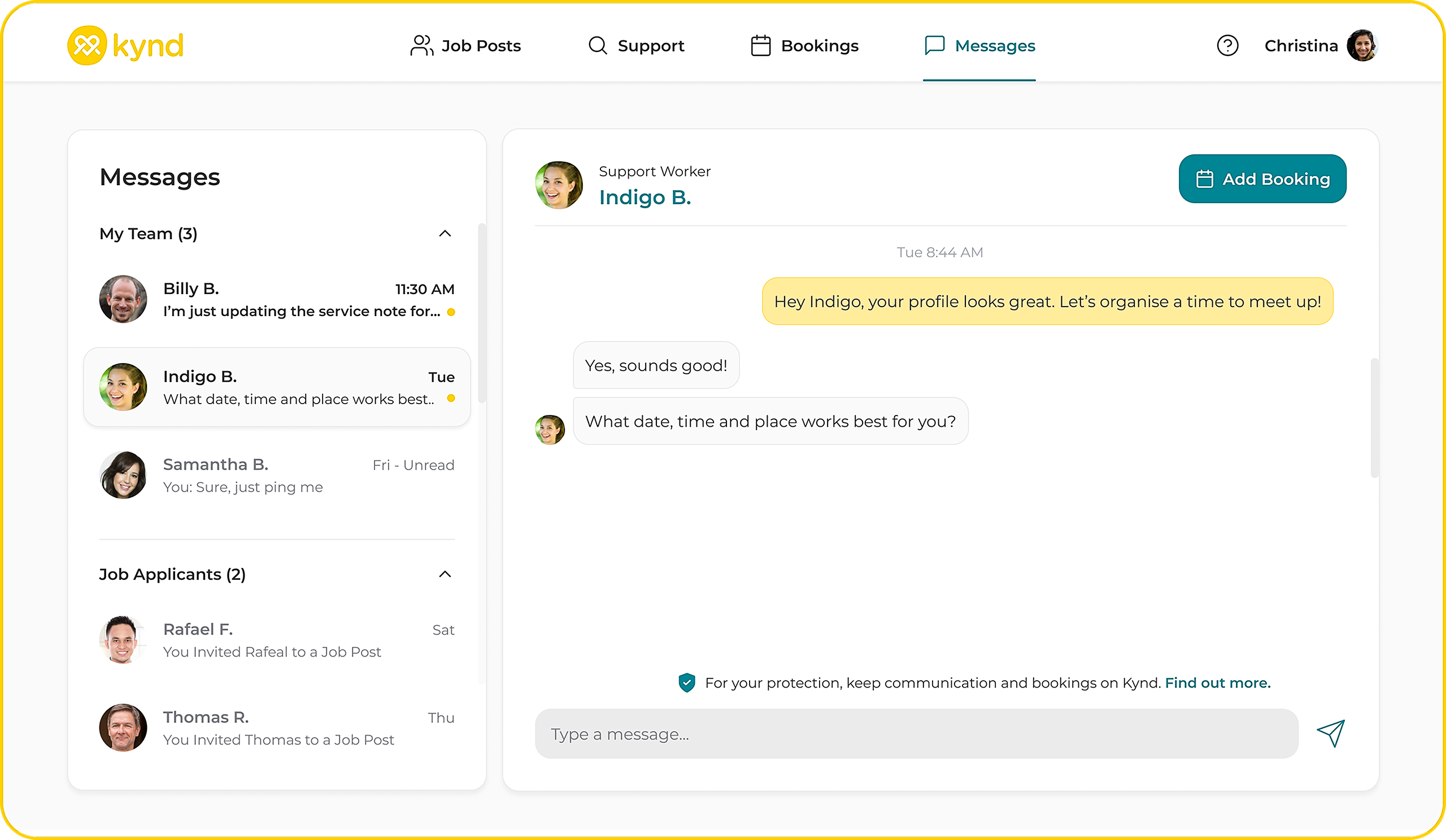Follow the Find out more link

coord(1218,683)
